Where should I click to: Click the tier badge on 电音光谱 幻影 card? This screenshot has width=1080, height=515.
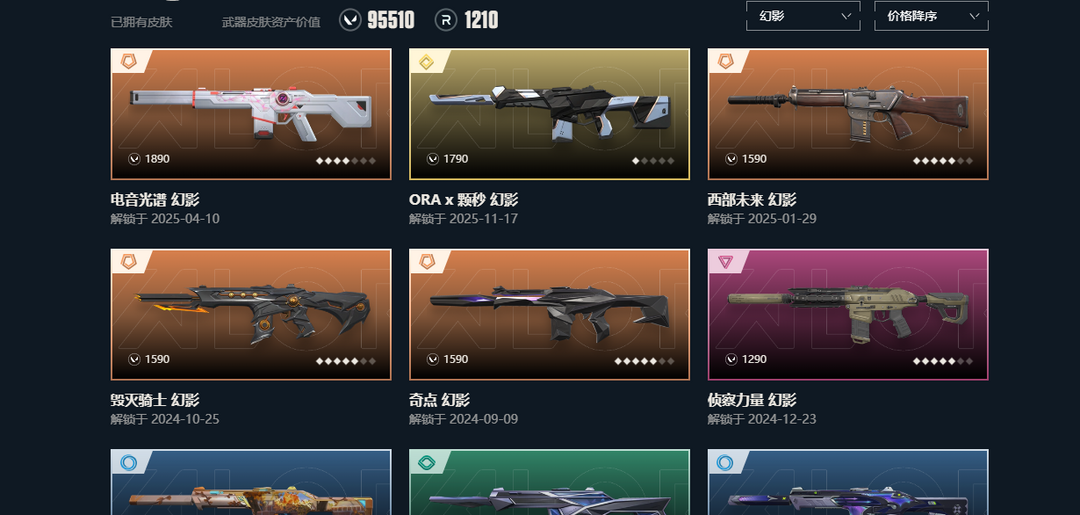(x=129, y=61)
